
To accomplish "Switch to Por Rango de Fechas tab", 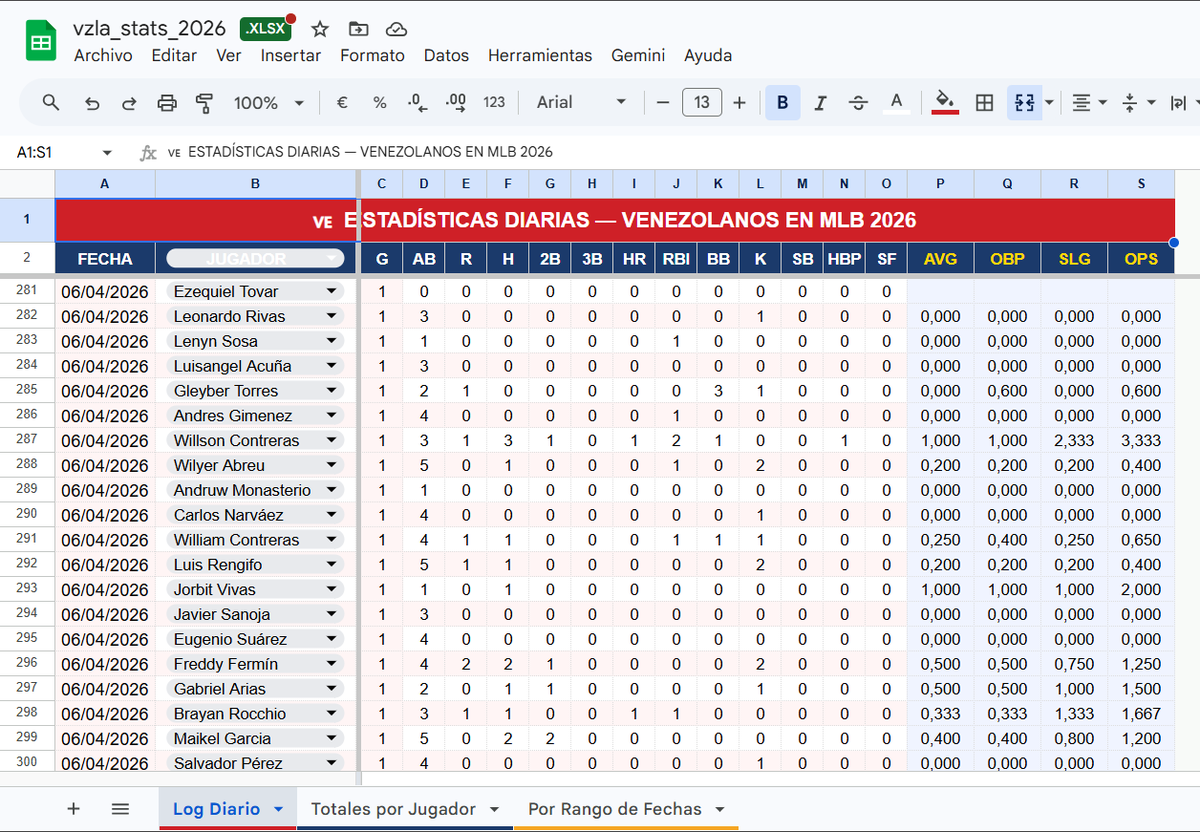I will pyautogui.click(x=626, y=809).
